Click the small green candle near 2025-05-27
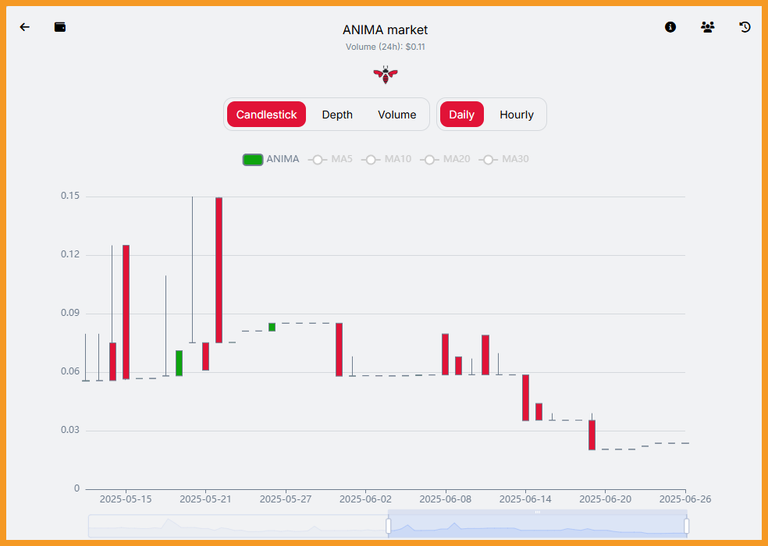This screenshot has height=546, width=768. pyautogui.click(x=272, y=327)
